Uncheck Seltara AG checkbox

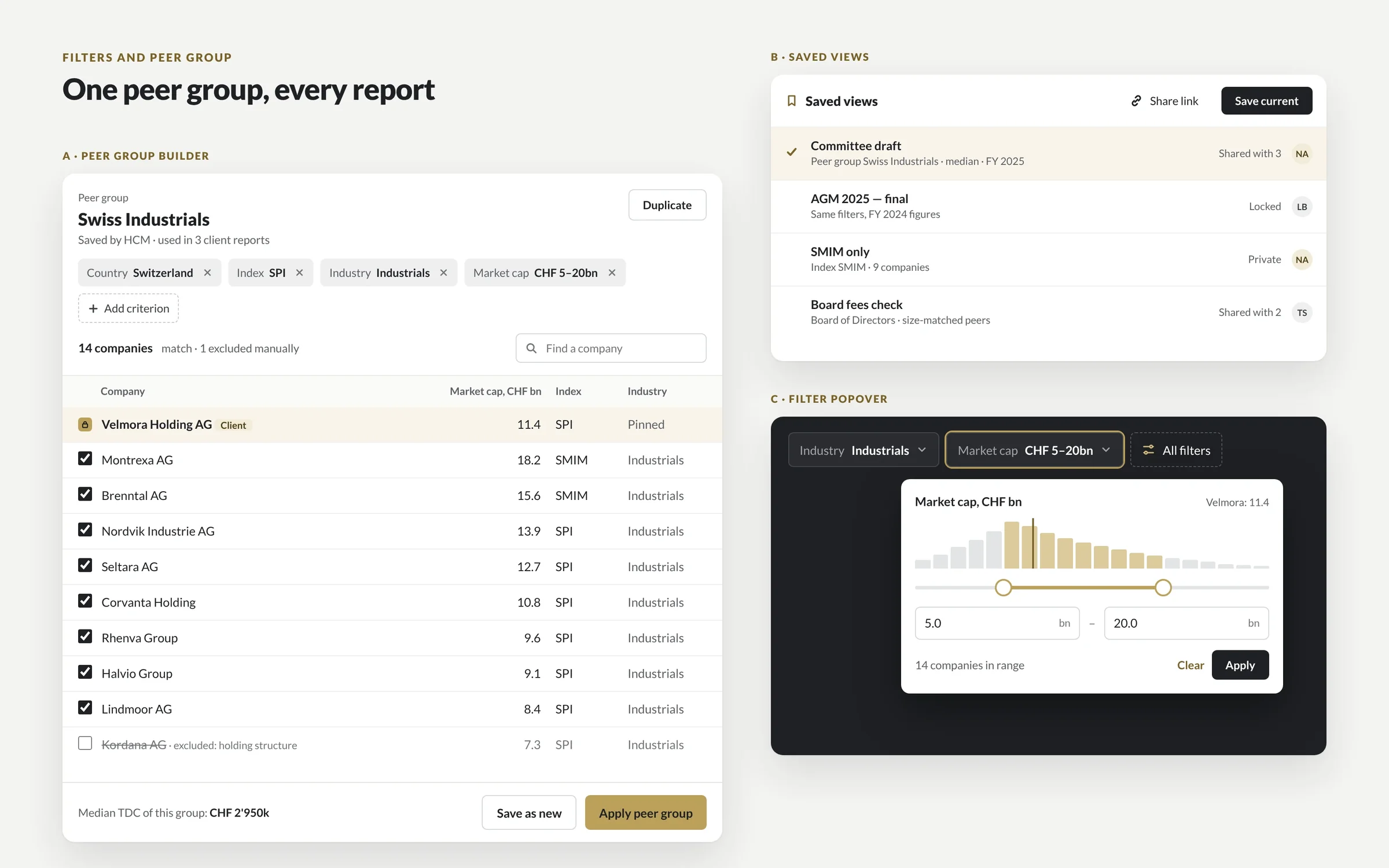(85, 565)
